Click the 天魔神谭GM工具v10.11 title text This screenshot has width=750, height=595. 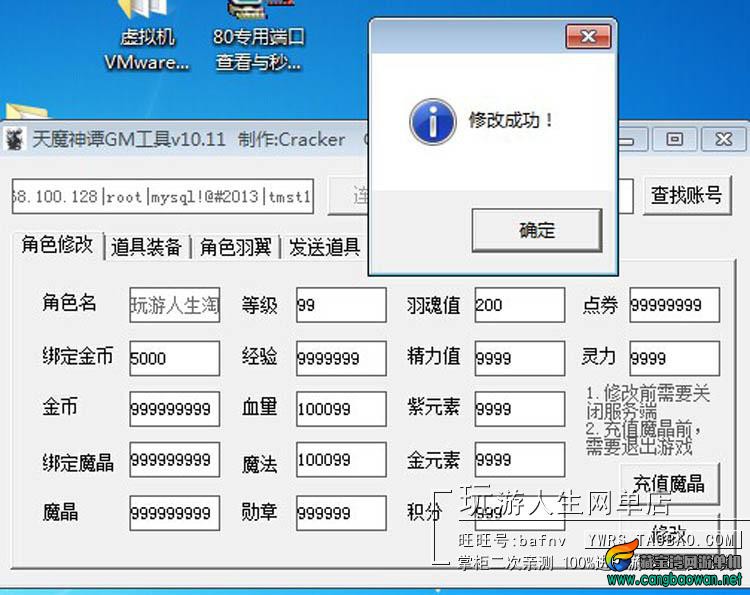click(x=129, y=140)
